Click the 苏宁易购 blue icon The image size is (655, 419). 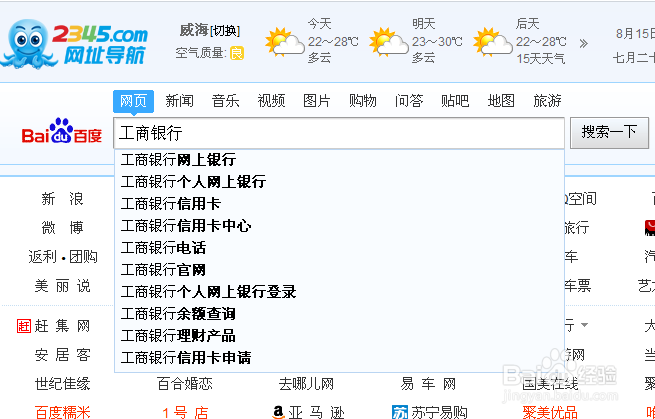[399, 413]
